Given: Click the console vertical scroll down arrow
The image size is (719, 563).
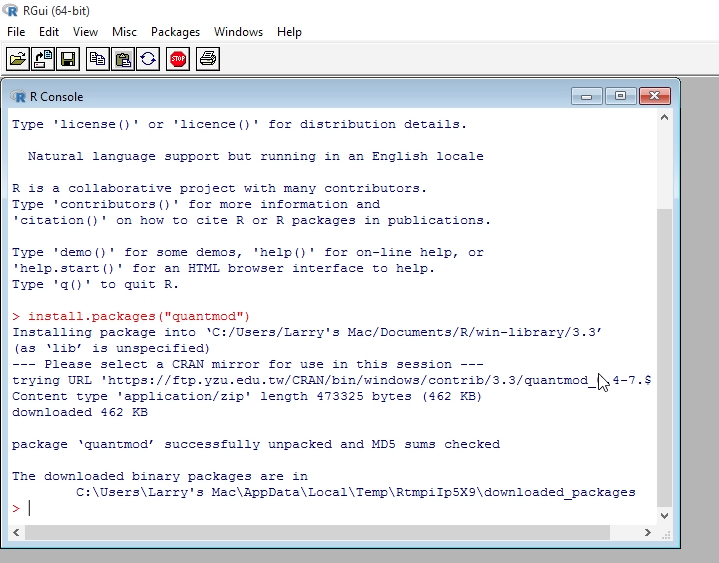Looking at the screenshot, I should coord(664,515).
